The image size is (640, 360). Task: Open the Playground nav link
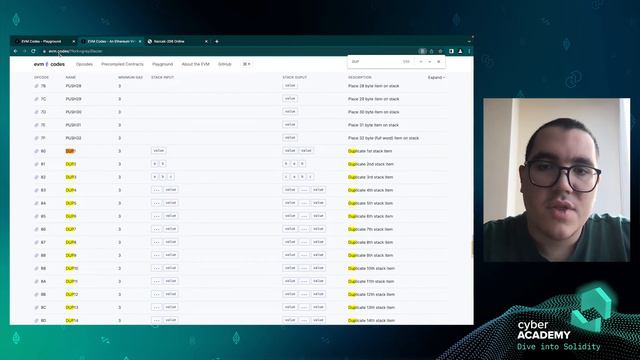[162, 64]
